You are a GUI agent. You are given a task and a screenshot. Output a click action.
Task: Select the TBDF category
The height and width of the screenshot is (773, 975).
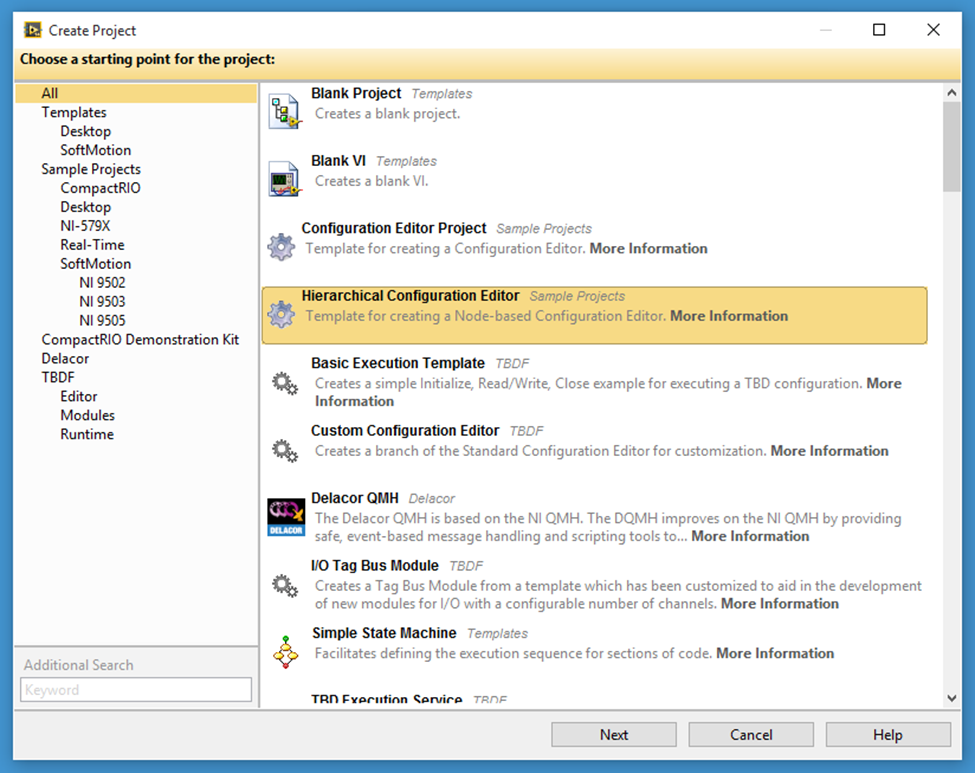tap(58, 377)
